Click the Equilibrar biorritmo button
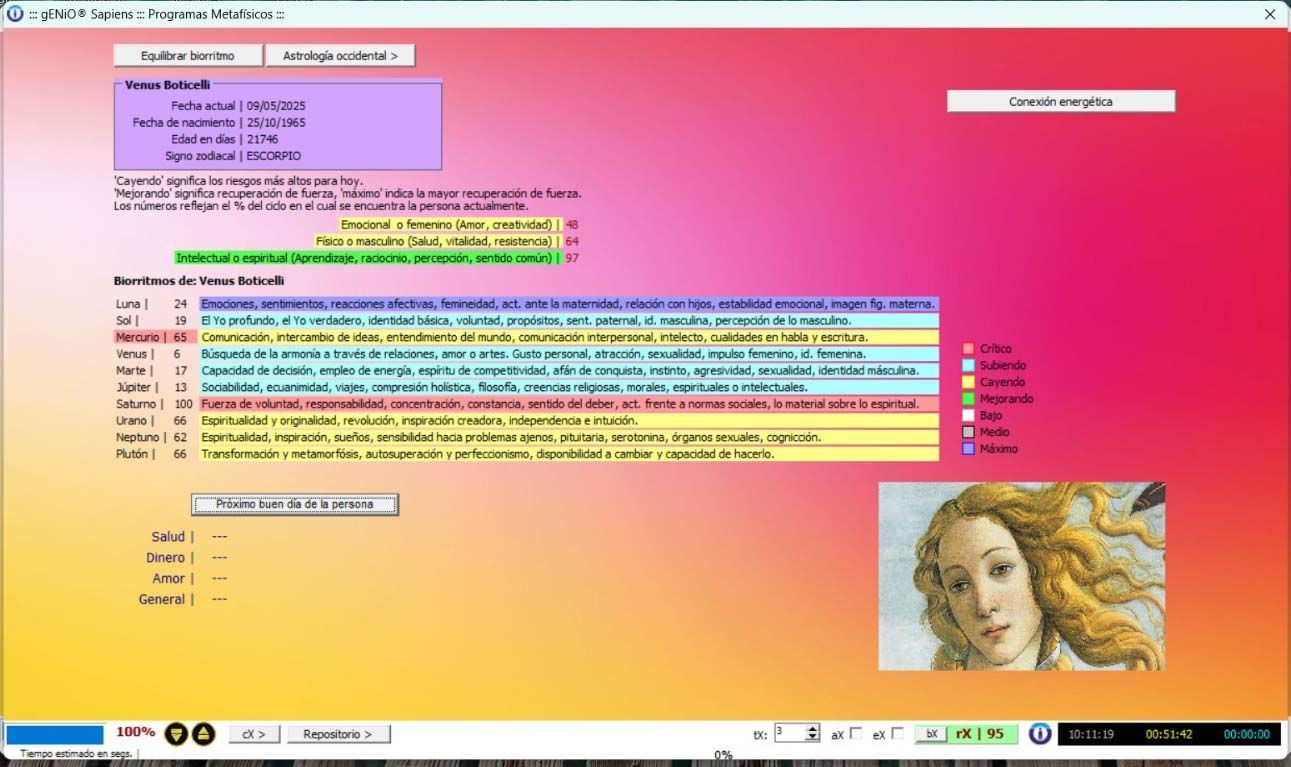1291x767 pixels. tap(188, 56)
